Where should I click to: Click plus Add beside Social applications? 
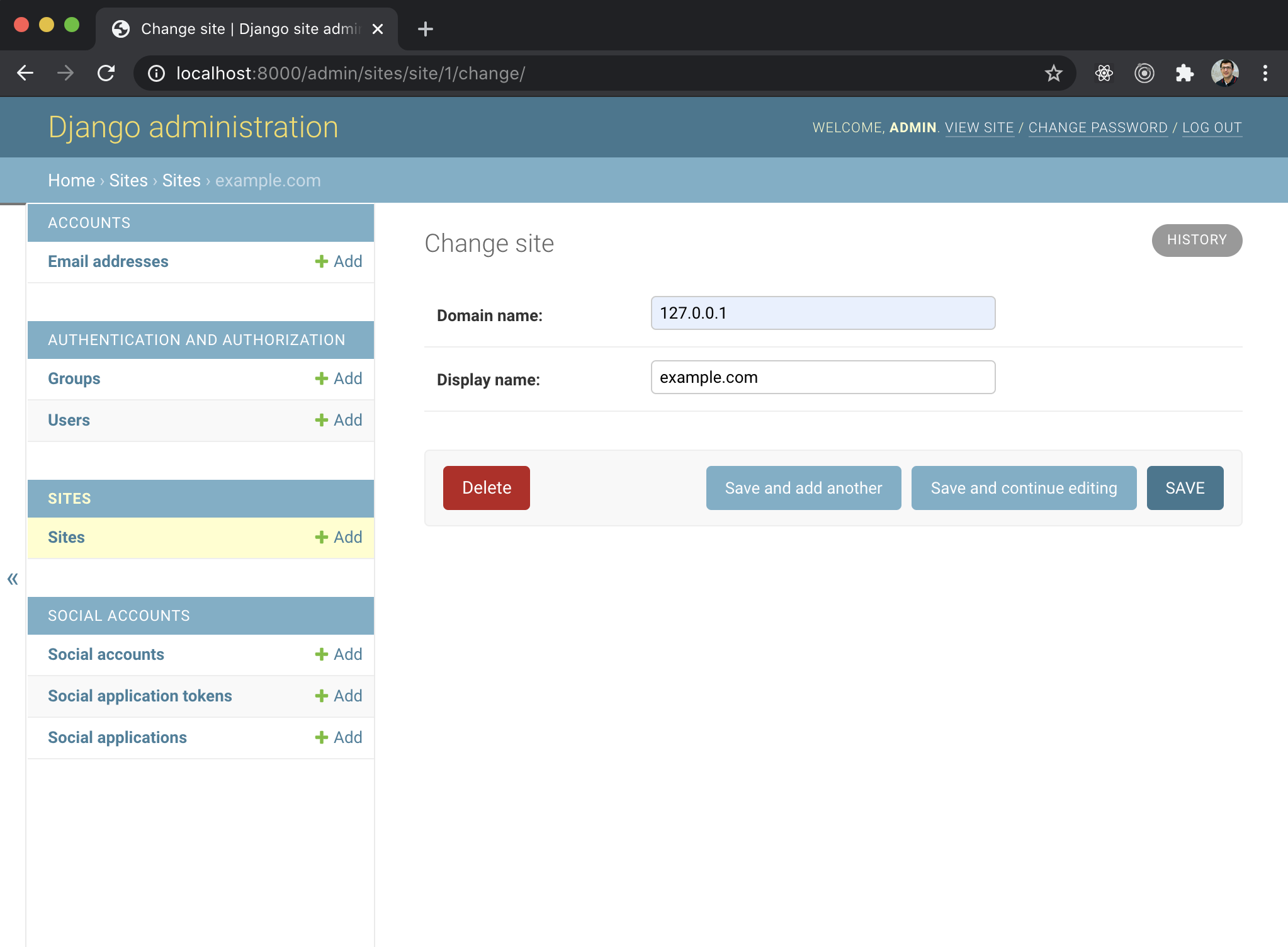tap(339, 737)
